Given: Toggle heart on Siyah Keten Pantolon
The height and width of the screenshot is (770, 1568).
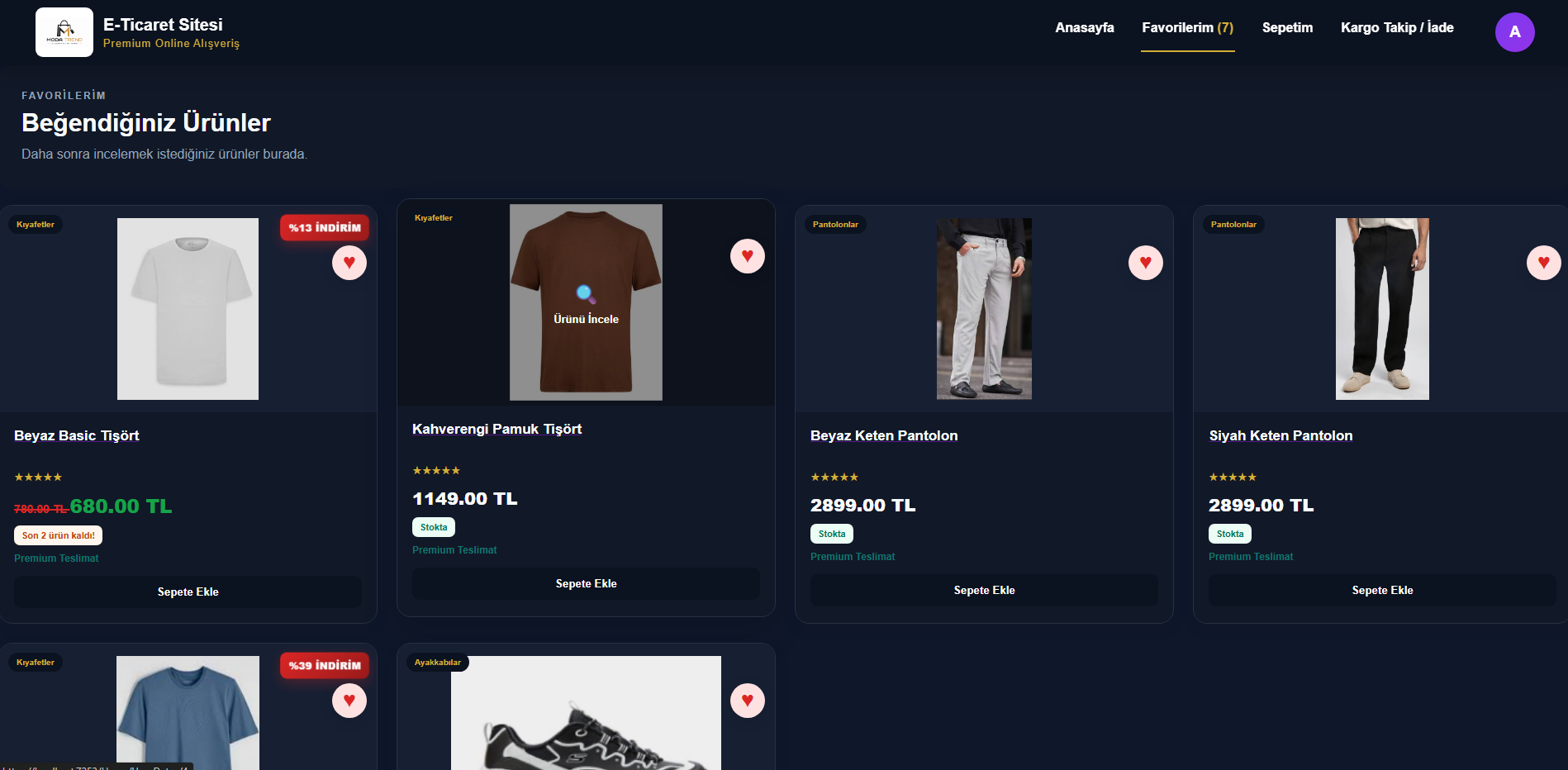Looking at the screenshot, I should coord(1544,263).
